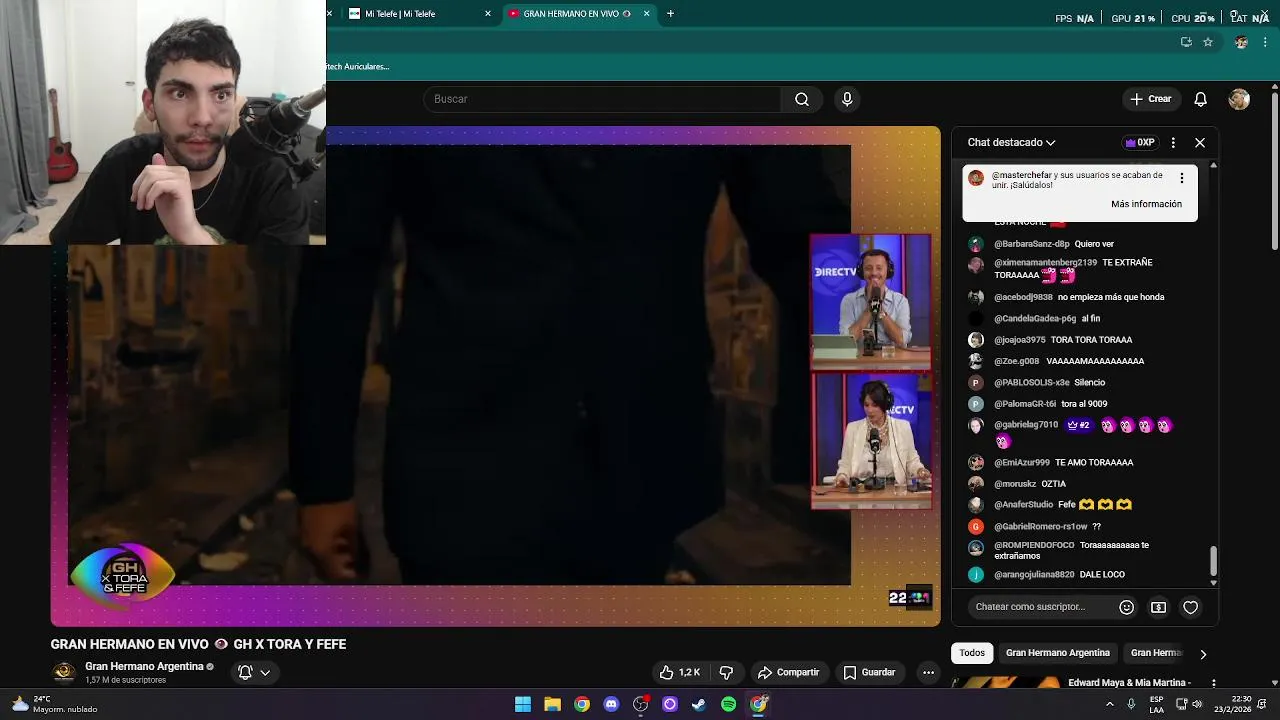This screenshot has width=1280, height=720.
Task: Click the 0XP crown badge
Action: click(1140, 142)
